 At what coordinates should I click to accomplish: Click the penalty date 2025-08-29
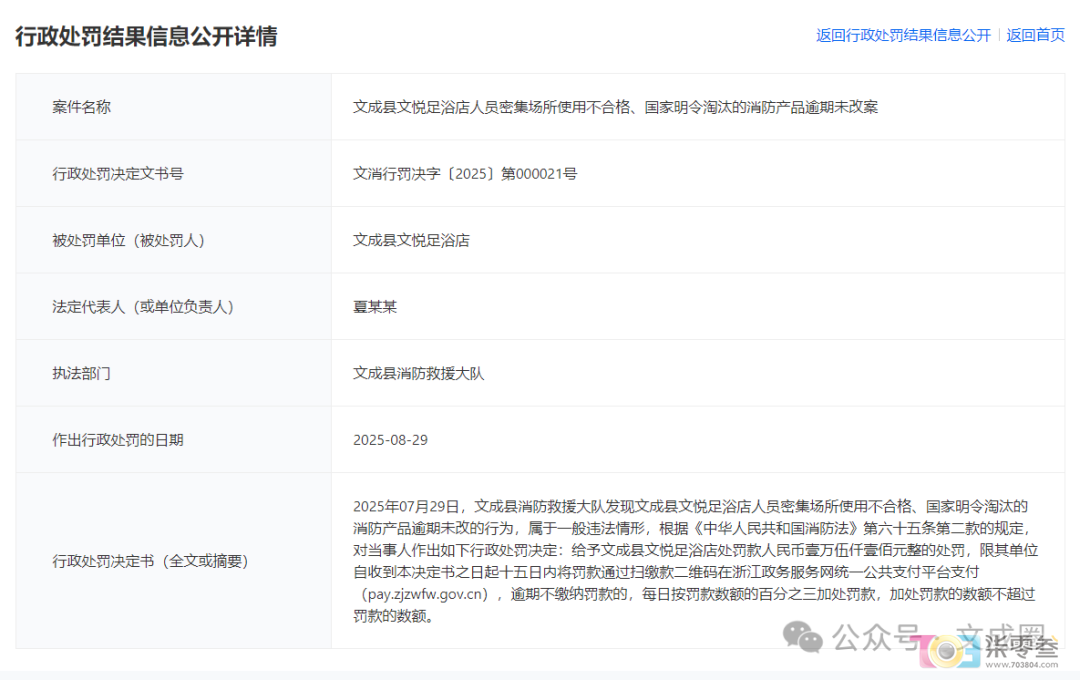click(x=390, y=440)
